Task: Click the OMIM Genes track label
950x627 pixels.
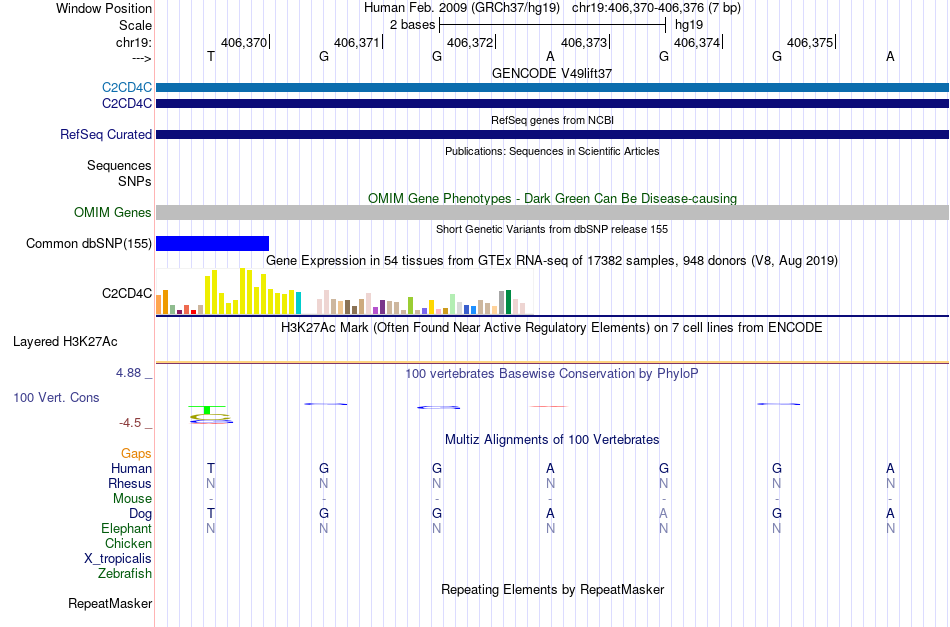Action: click(x=112, y=213)
